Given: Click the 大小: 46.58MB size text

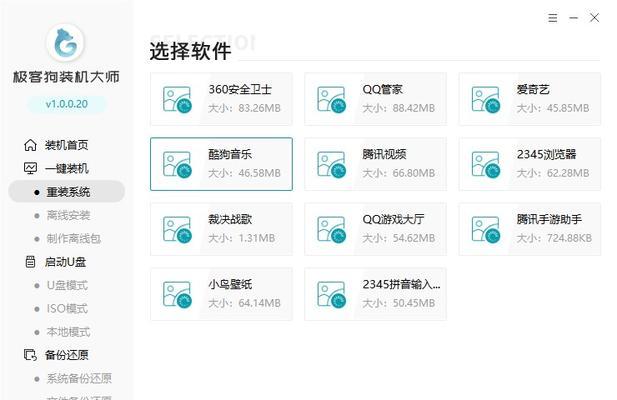Looking at the screenshot, I should 244,173.
